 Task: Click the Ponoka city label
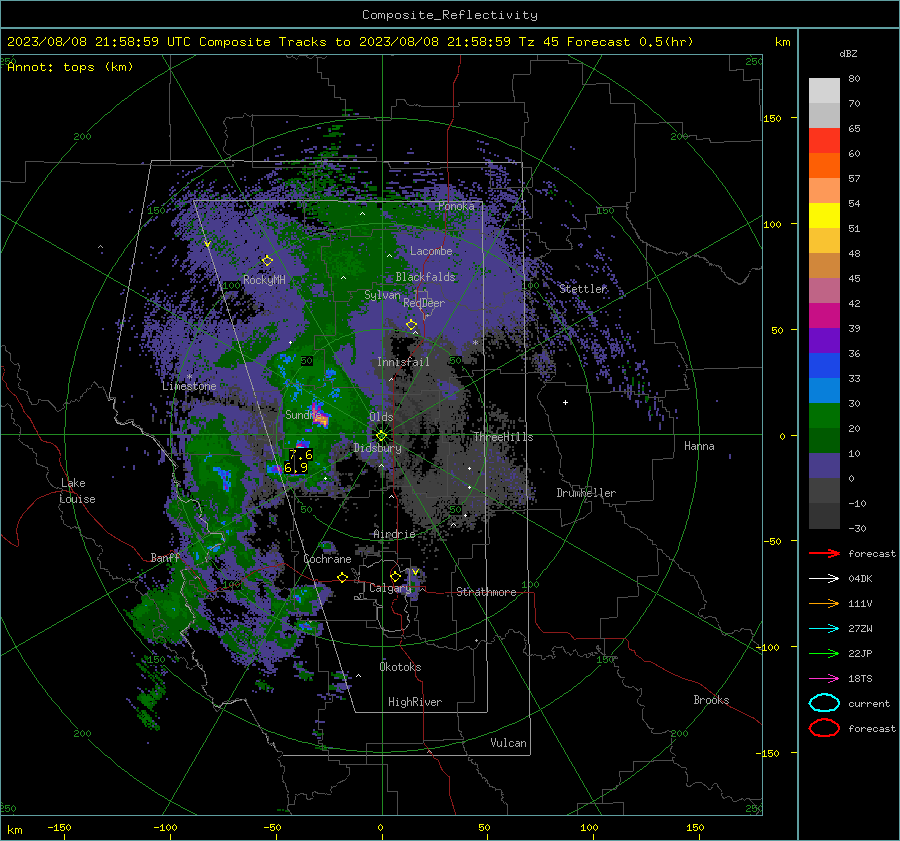point(456,206)
